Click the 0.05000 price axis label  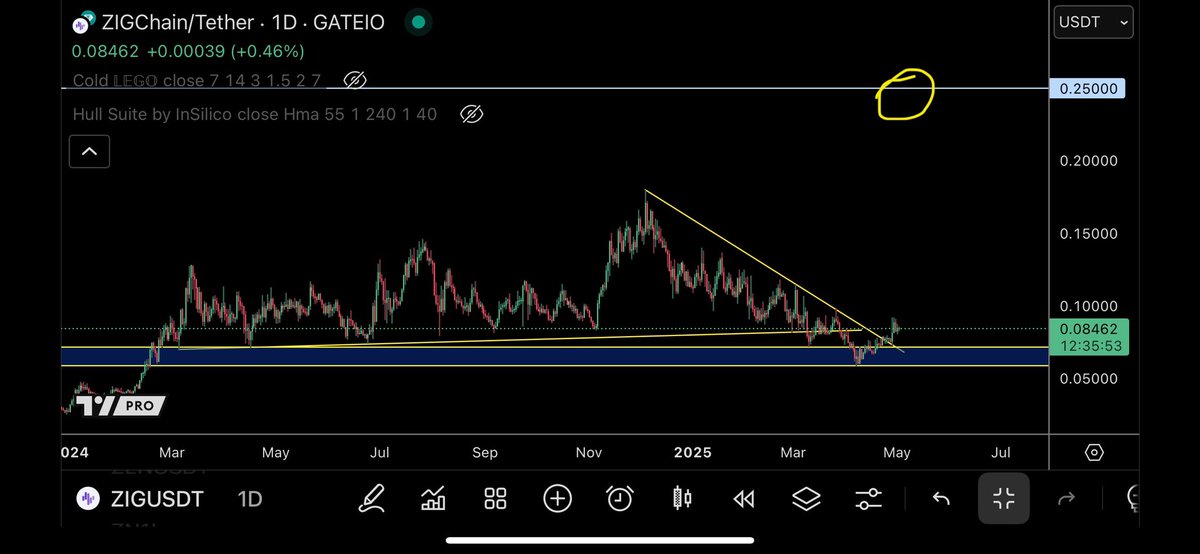pyautogui.click(x=1090, y=379)
